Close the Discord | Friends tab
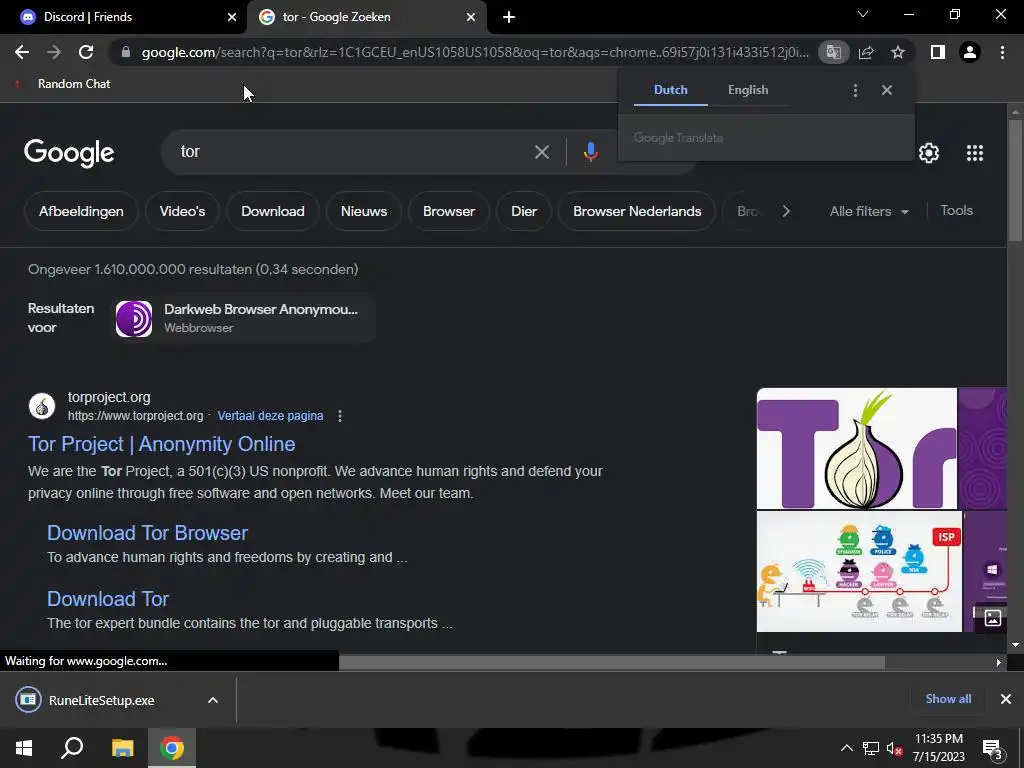 point(232,17)
